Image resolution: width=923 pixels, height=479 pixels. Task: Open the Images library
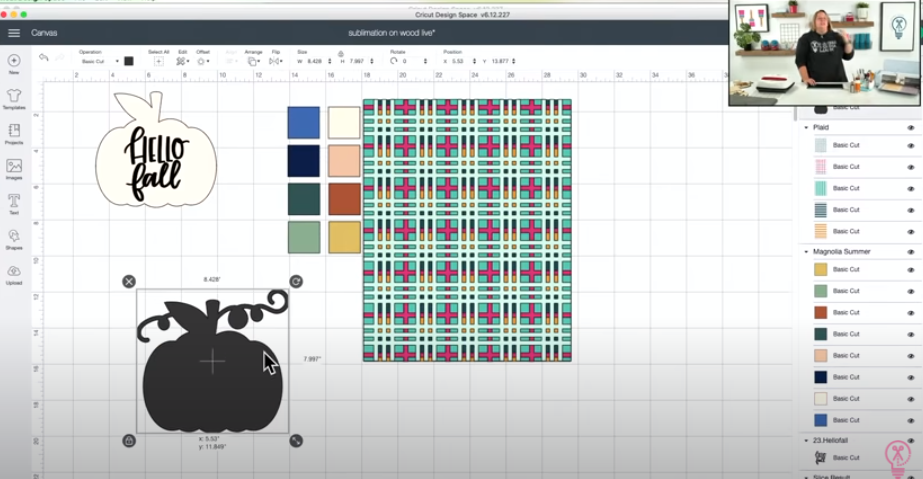coord(14,166)
